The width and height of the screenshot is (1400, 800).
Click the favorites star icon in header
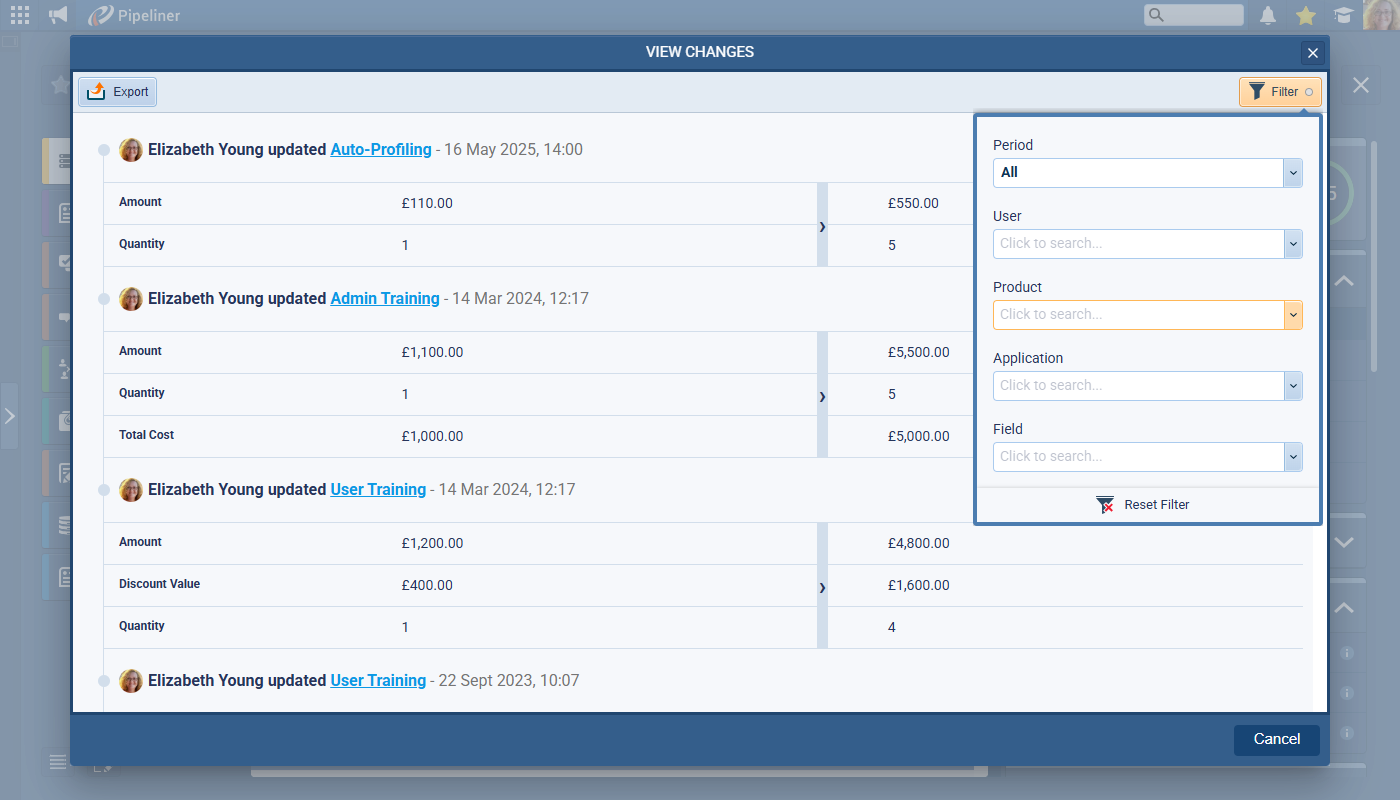(1305, 15)
